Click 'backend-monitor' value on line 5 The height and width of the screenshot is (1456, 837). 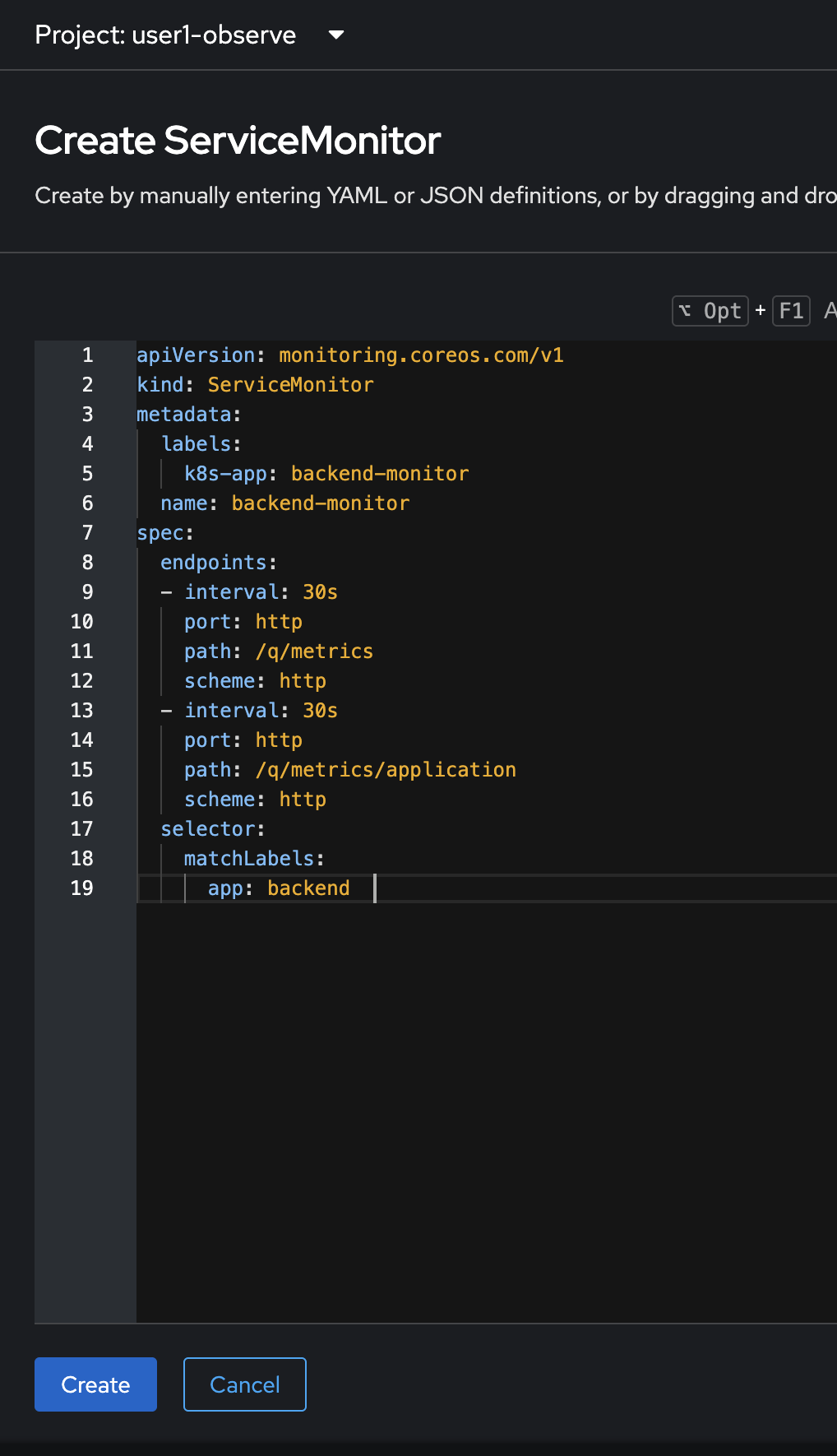coord(380,474)
